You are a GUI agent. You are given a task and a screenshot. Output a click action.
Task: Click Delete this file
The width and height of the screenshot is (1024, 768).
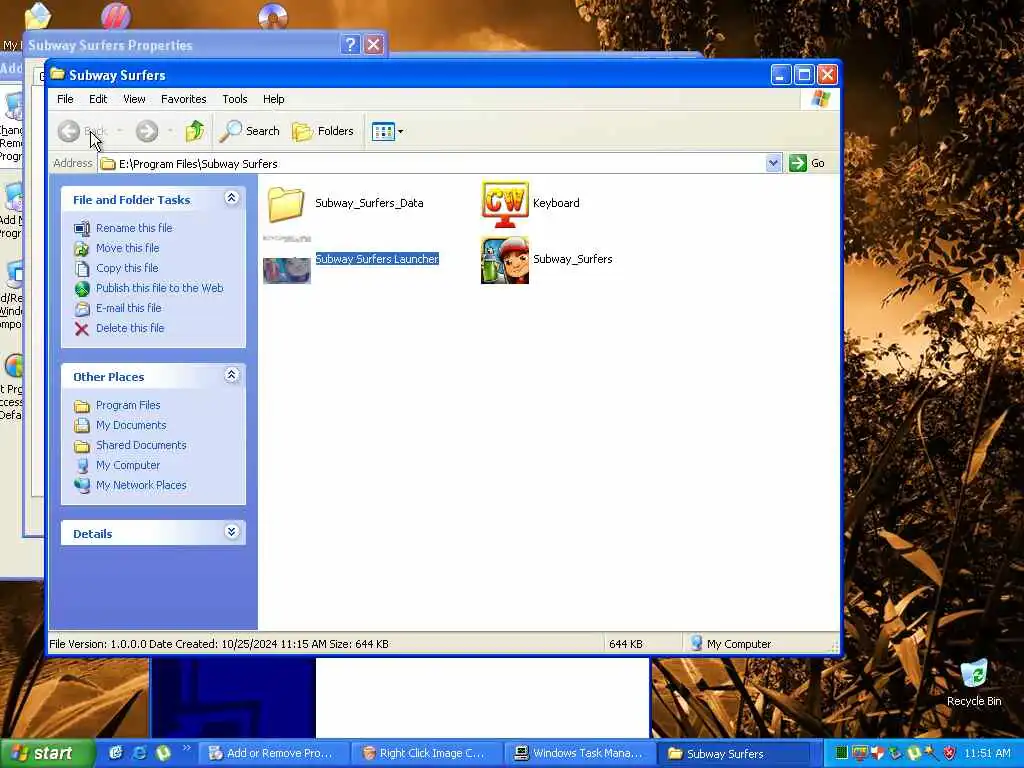point(129,328)
